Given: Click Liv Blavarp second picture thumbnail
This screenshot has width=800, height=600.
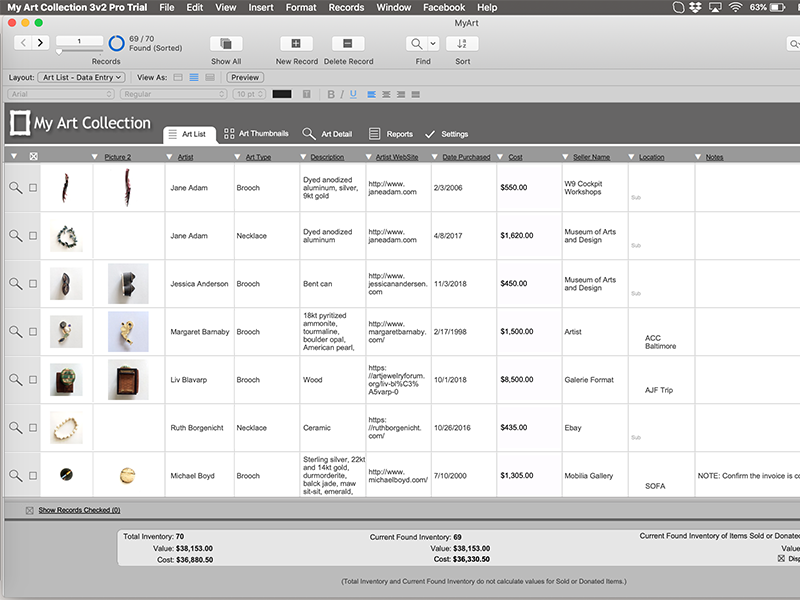Looking at the screenshot, I should (128, 380).
